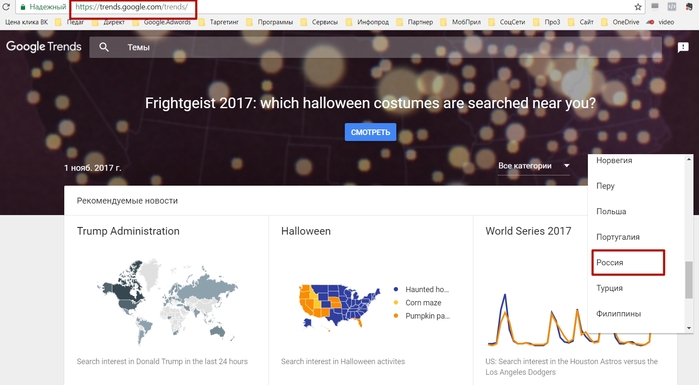Open the СоцСети bookmark folder
The image size is (699, 385).
(x=507, y=22)
